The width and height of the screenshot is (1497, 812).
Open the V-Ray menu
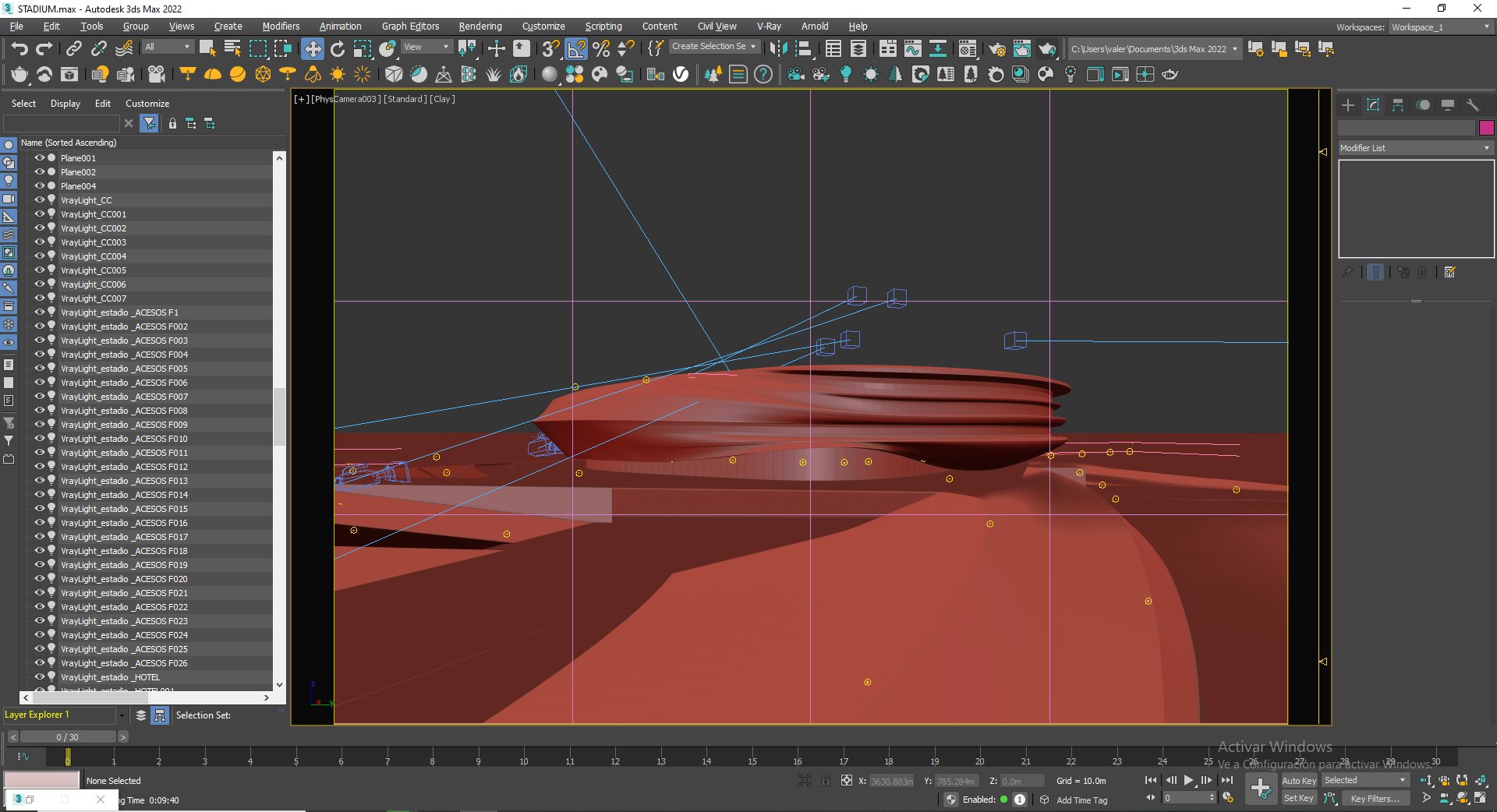[769, 26]
